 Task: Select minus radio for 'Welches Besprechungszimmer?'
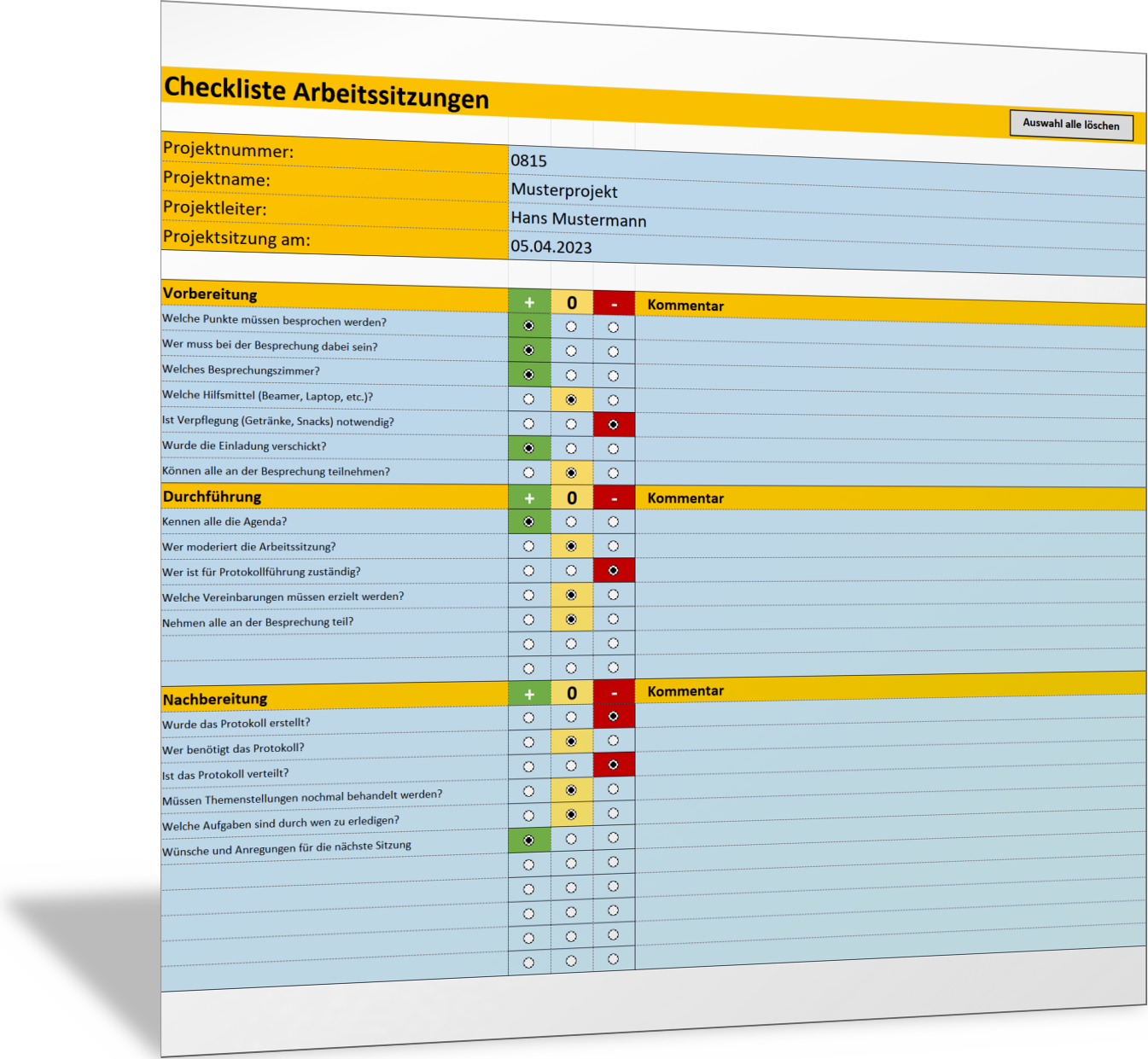click(613, 375)
